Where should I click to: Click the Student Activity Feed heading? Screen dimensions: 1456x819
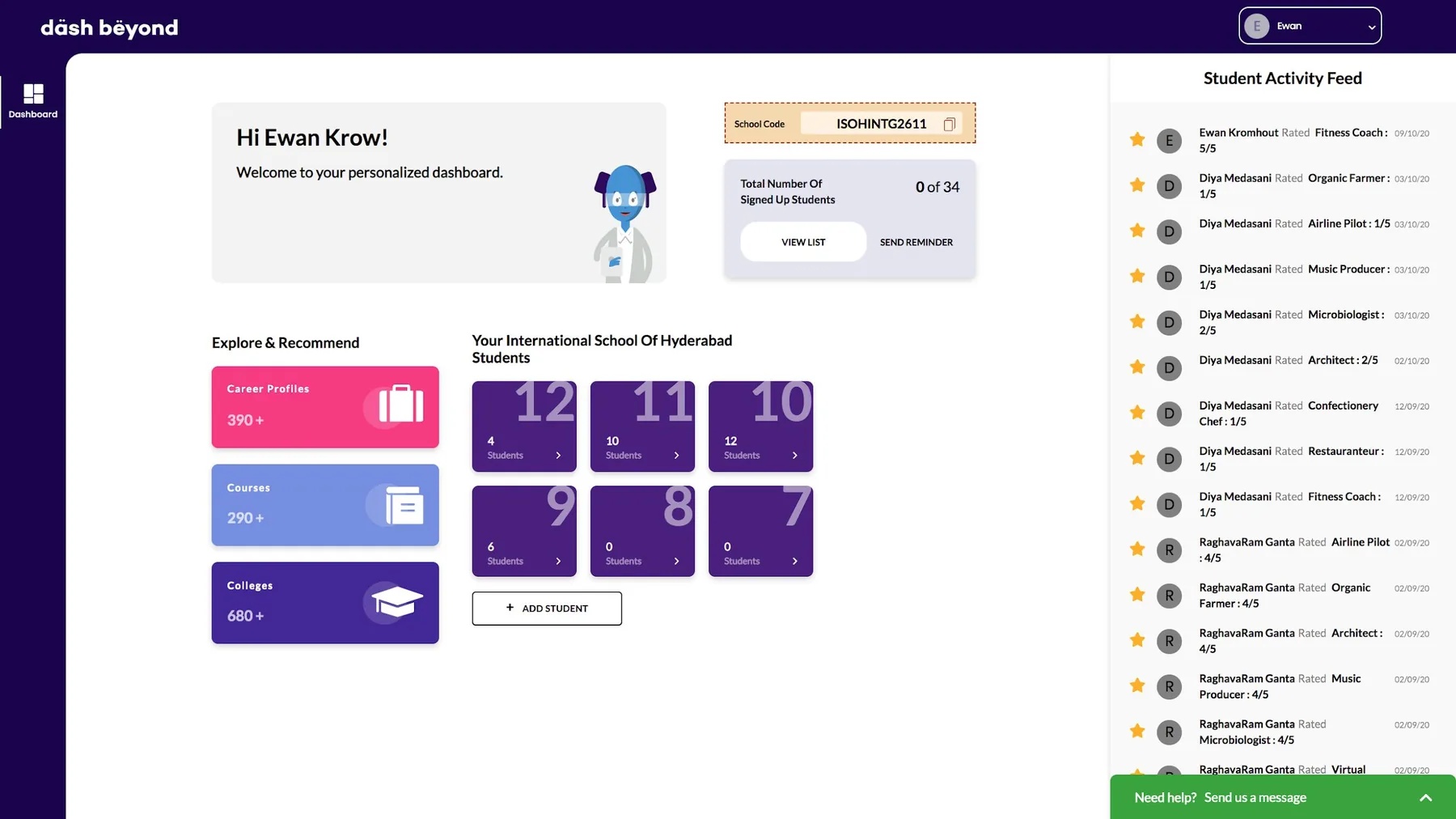click(1282, 79)
